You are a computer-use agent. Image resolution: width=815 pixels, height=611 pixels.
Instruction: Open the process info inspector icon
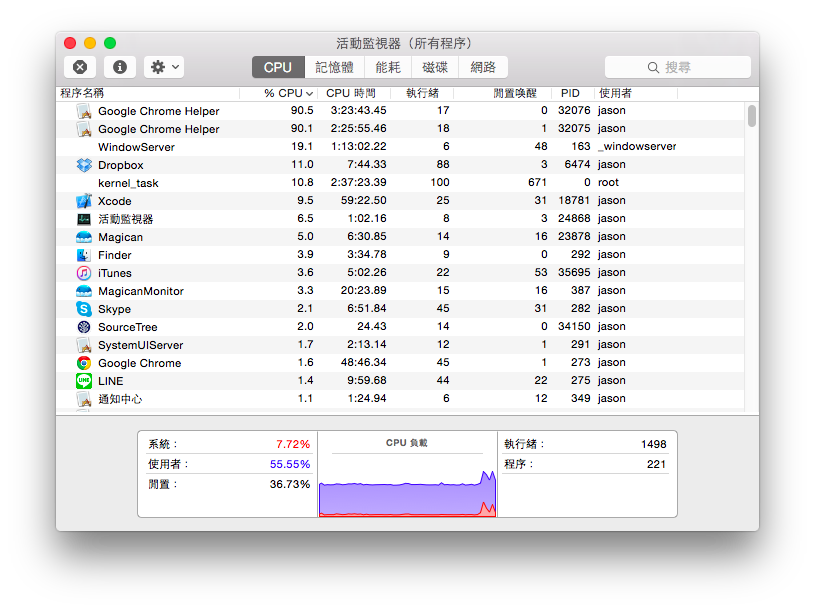[120, 67]
